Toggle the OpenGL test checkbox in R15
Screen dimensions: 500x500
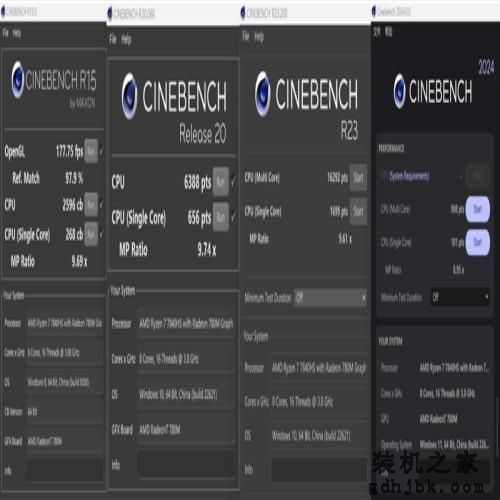(102, 151)
